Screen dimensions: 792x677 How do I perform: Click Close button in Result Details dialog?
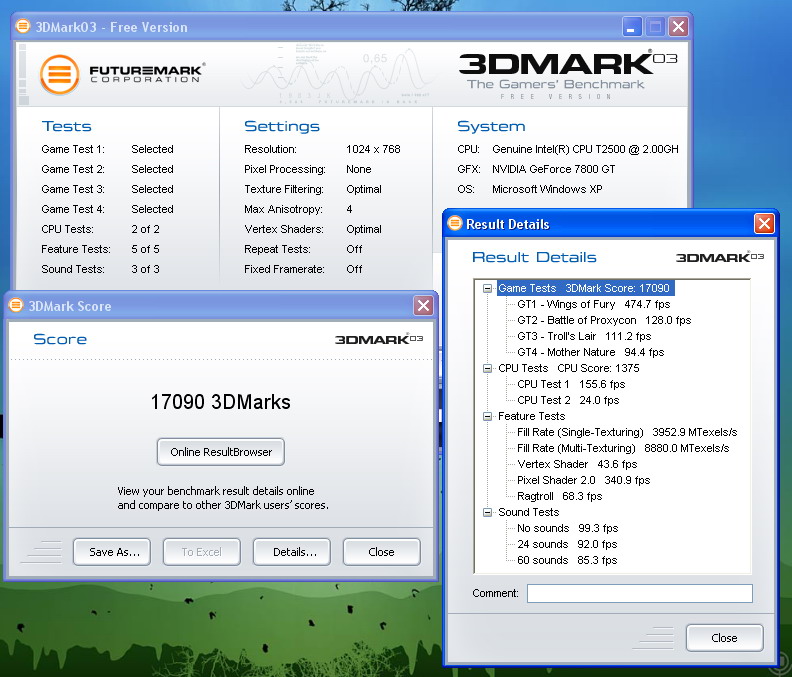(724, 638)
